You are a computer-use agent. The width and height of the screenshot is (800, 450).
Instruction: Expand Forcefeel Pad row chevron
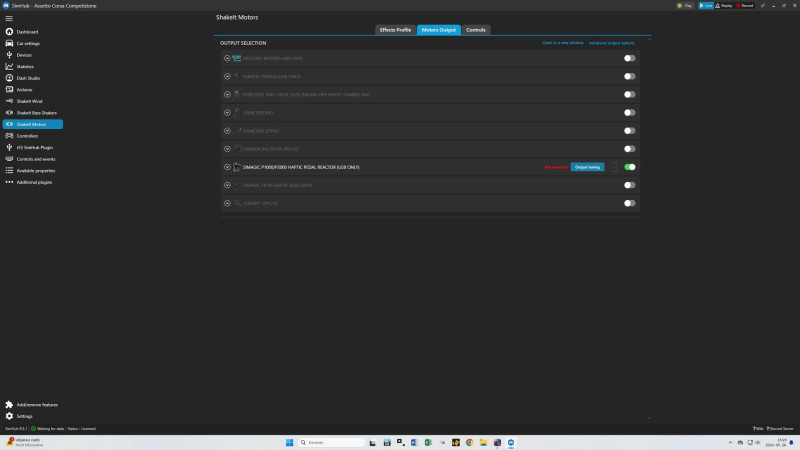[x=227, y=94]
